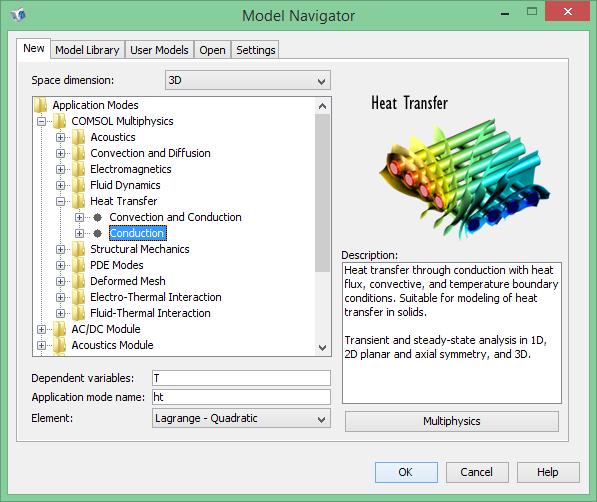Open the User Models tab
The width and height of the screenshot is (597, 502).
159,50
